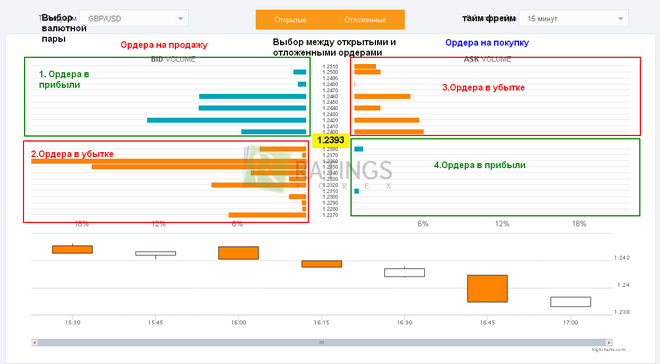Click the 16:00 orange candlestick

(x=238, y=253)
